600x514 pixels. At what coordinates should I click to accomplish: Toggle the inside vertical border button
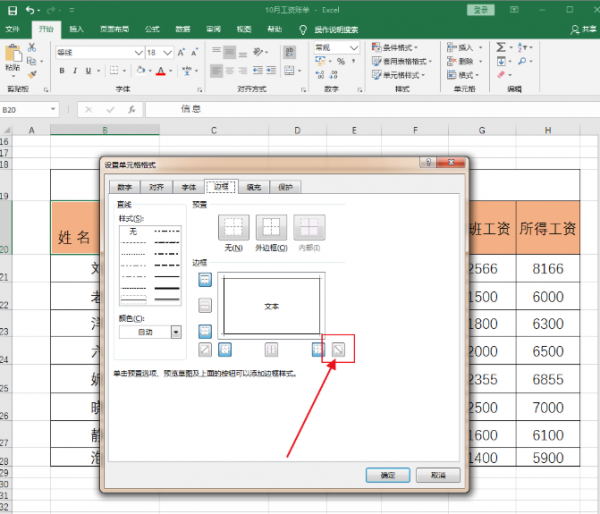271,349
